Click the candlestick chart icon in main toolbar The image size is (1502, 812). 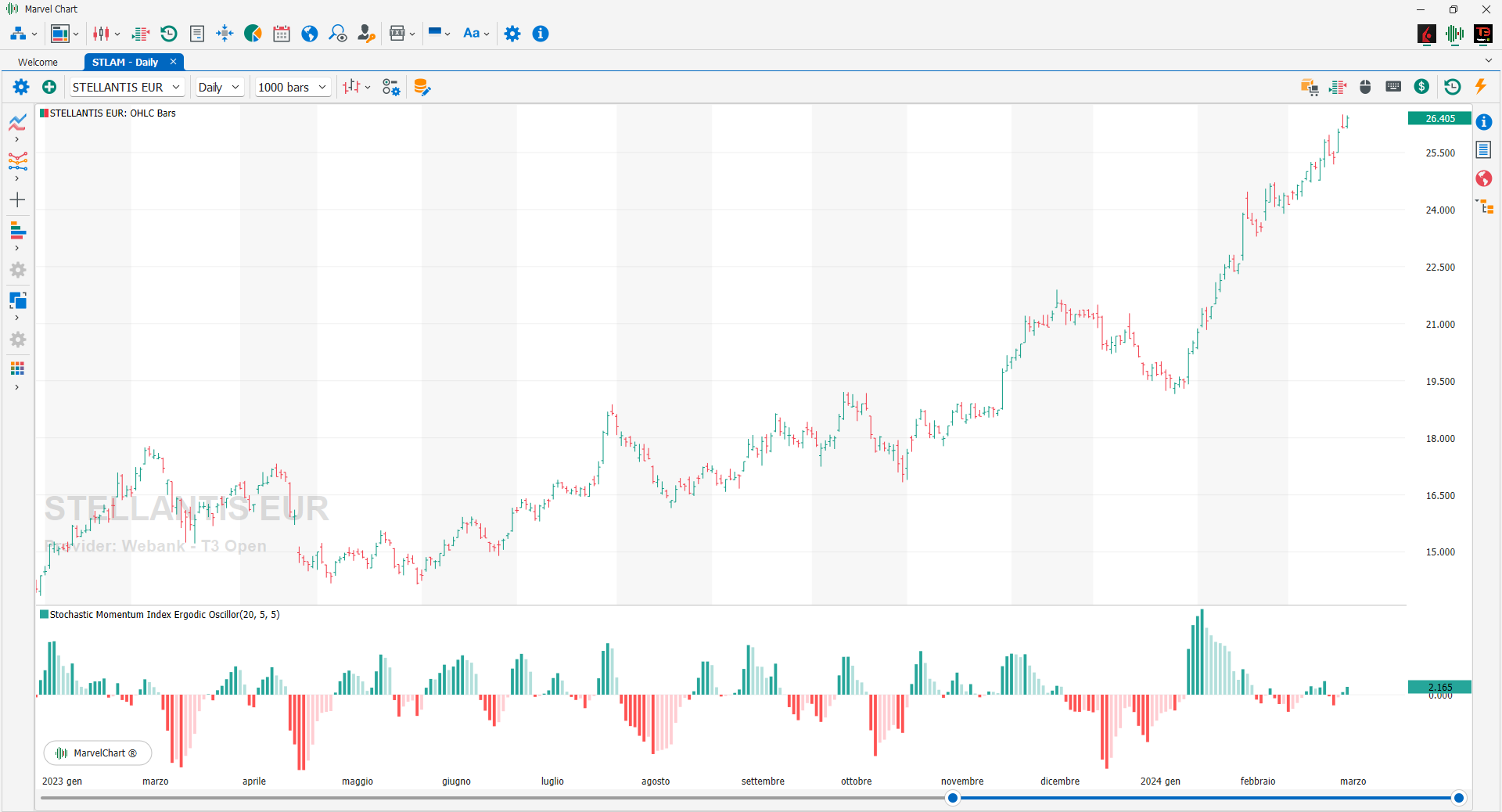101,34
